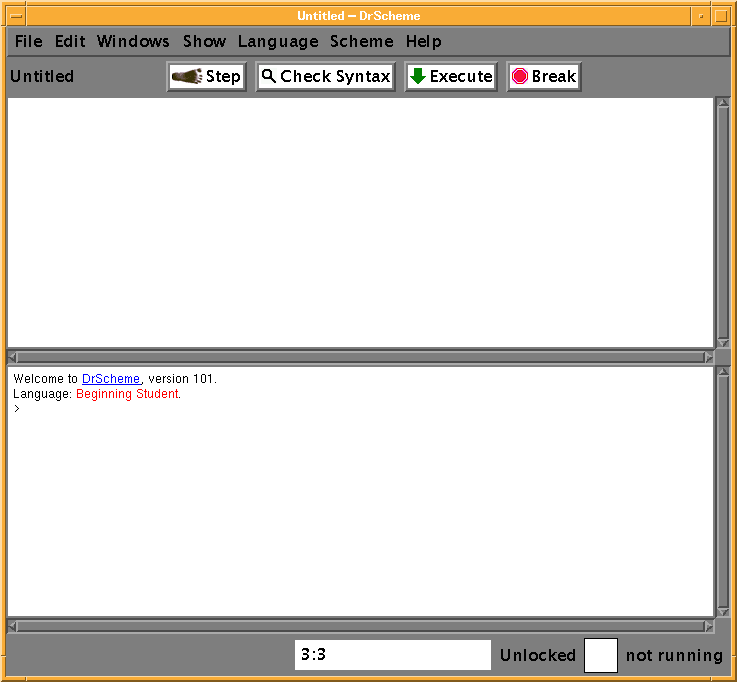The image size is (737, 682).
Task: Click the white garbage collection indicator box
Action: [x=601, y=655]
